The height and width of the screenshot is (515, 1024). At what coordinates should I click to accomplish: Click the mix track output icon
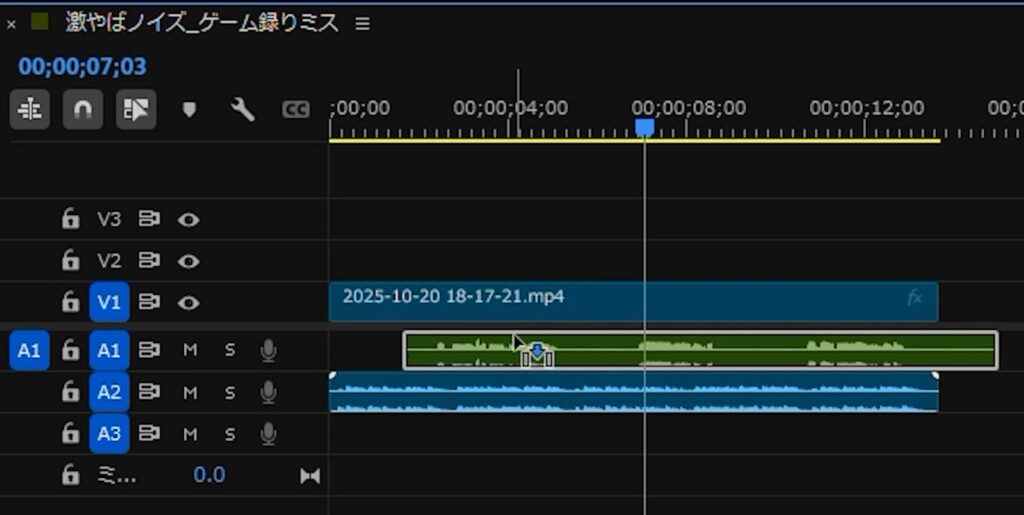(310, 476)
